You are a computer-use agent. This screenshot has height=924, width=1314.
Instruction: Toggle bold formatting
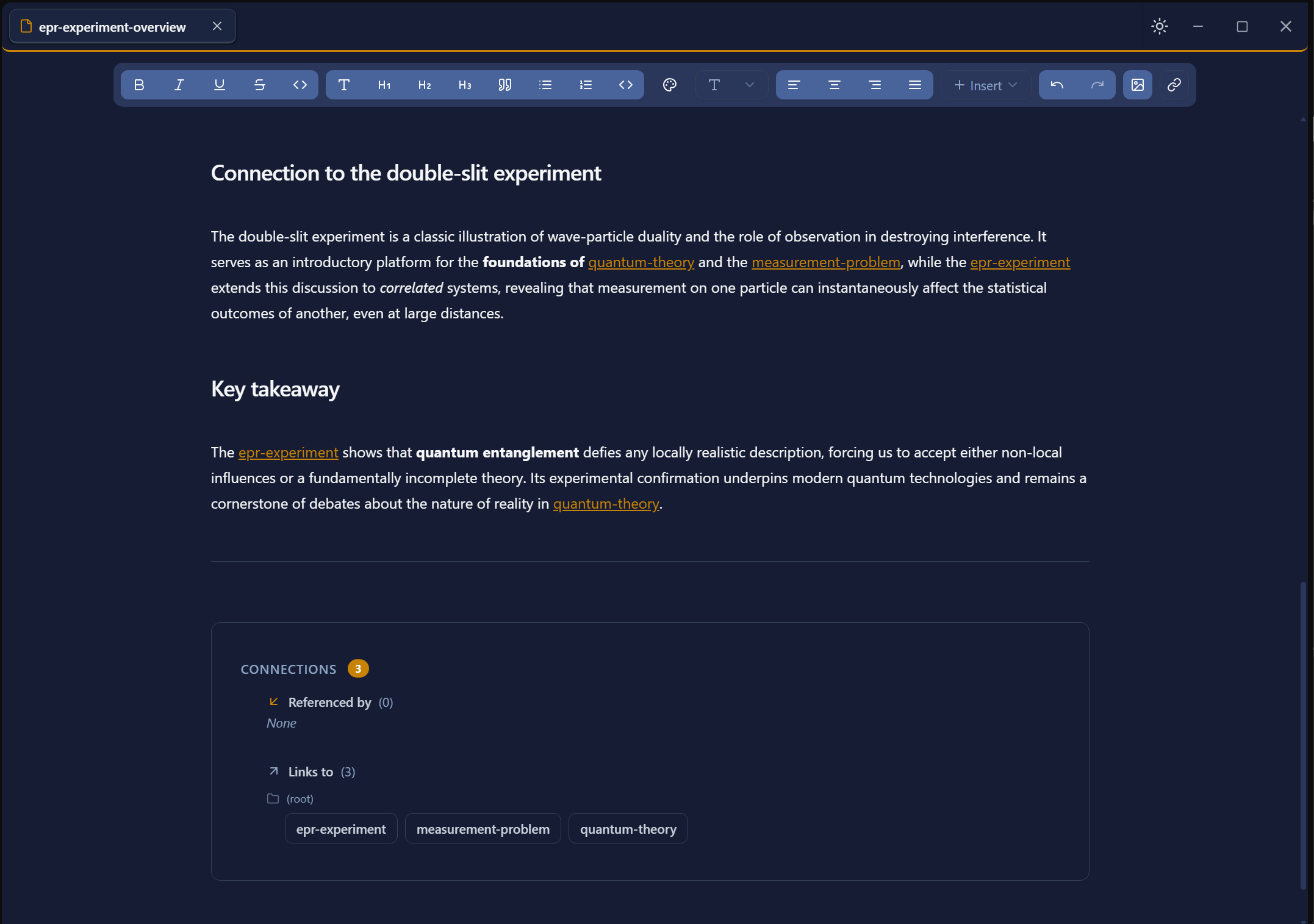(139, 85)
